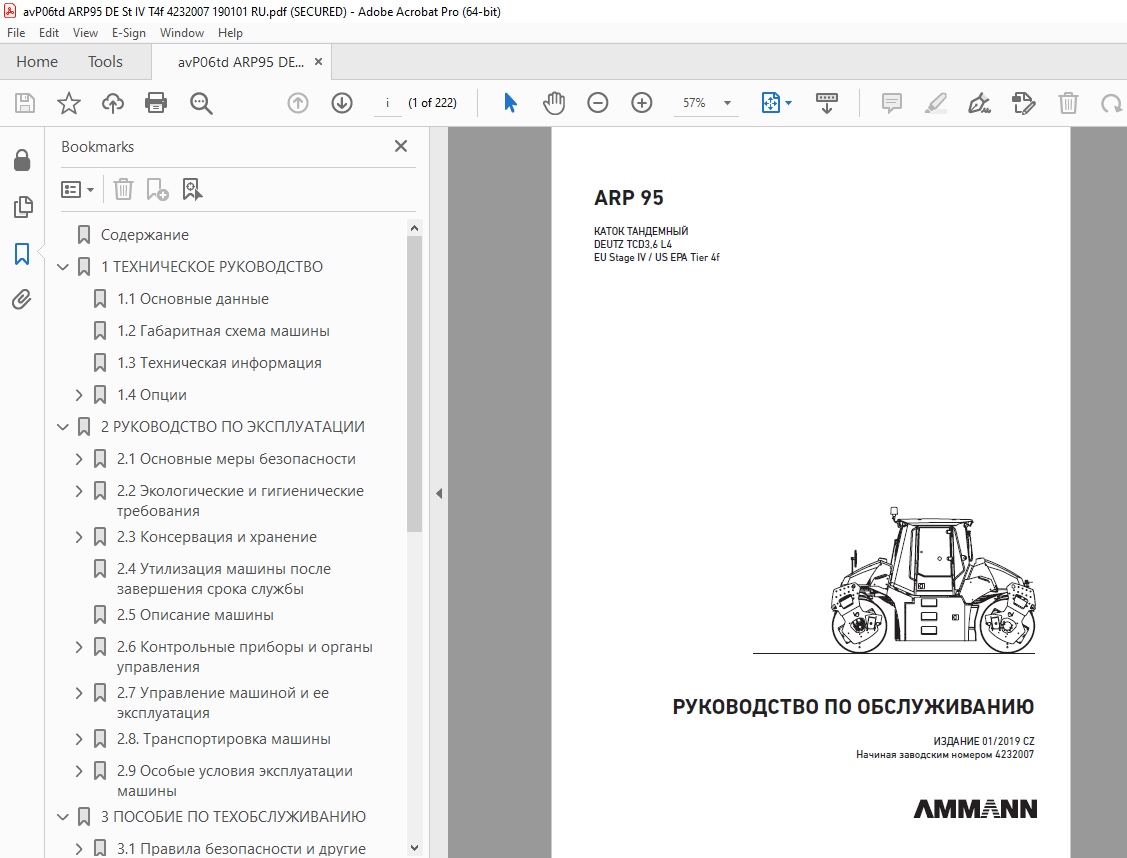Open the File menu
1127x858 pixels.
point(16,33)
